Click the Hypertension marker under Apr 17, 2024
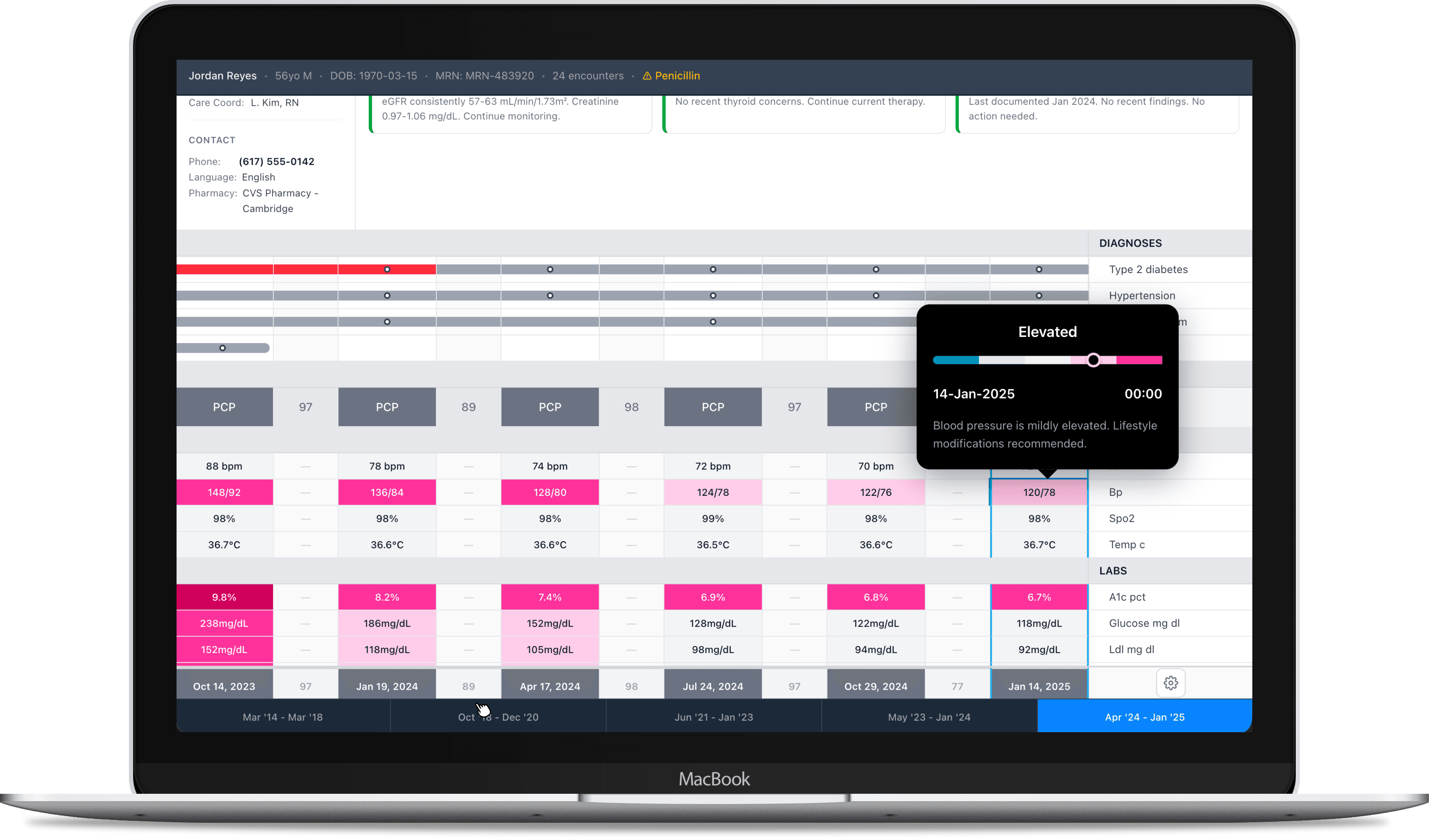Viewport: 1429px width, 840px height. tap(550, 295)
